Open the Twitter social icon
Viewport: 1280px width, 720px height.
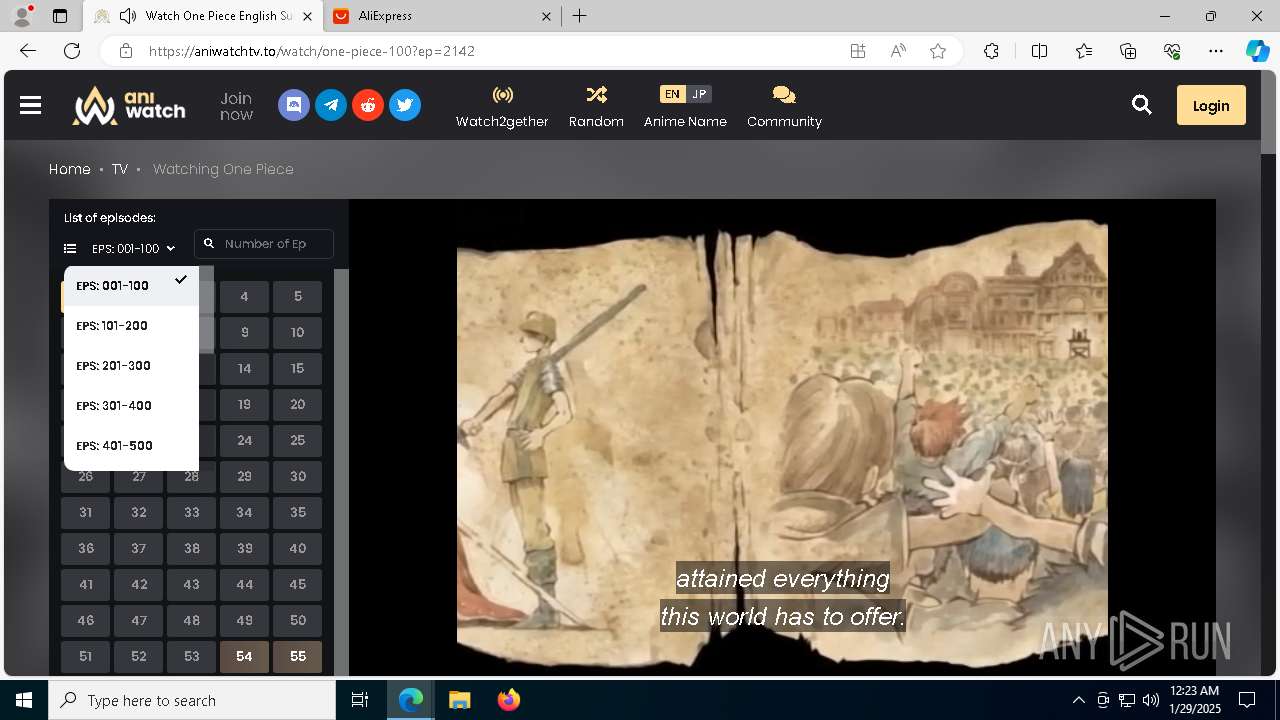tap(405, 105)
